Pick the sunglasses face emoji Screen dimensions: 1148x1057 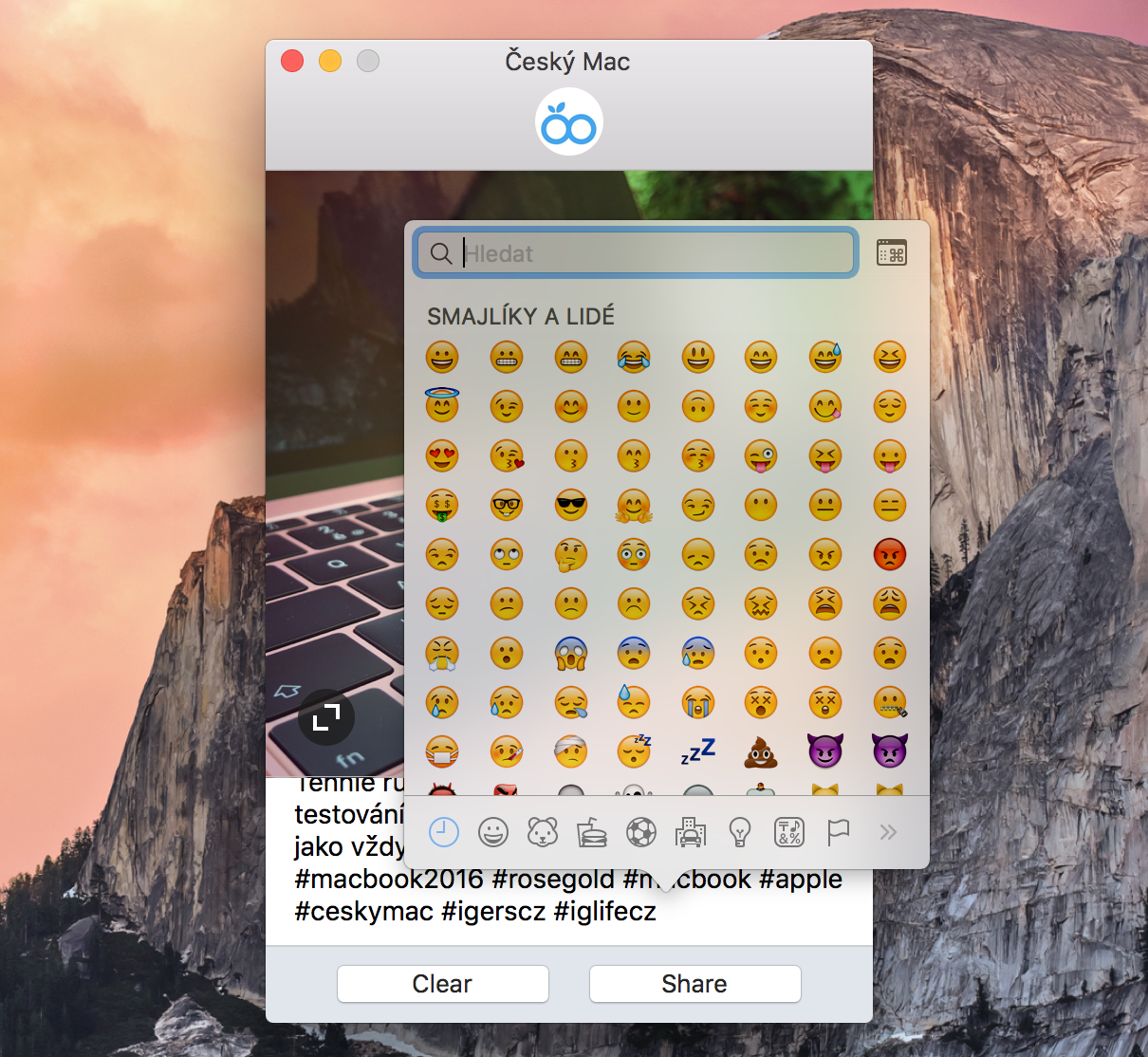(x=570, y=505)
